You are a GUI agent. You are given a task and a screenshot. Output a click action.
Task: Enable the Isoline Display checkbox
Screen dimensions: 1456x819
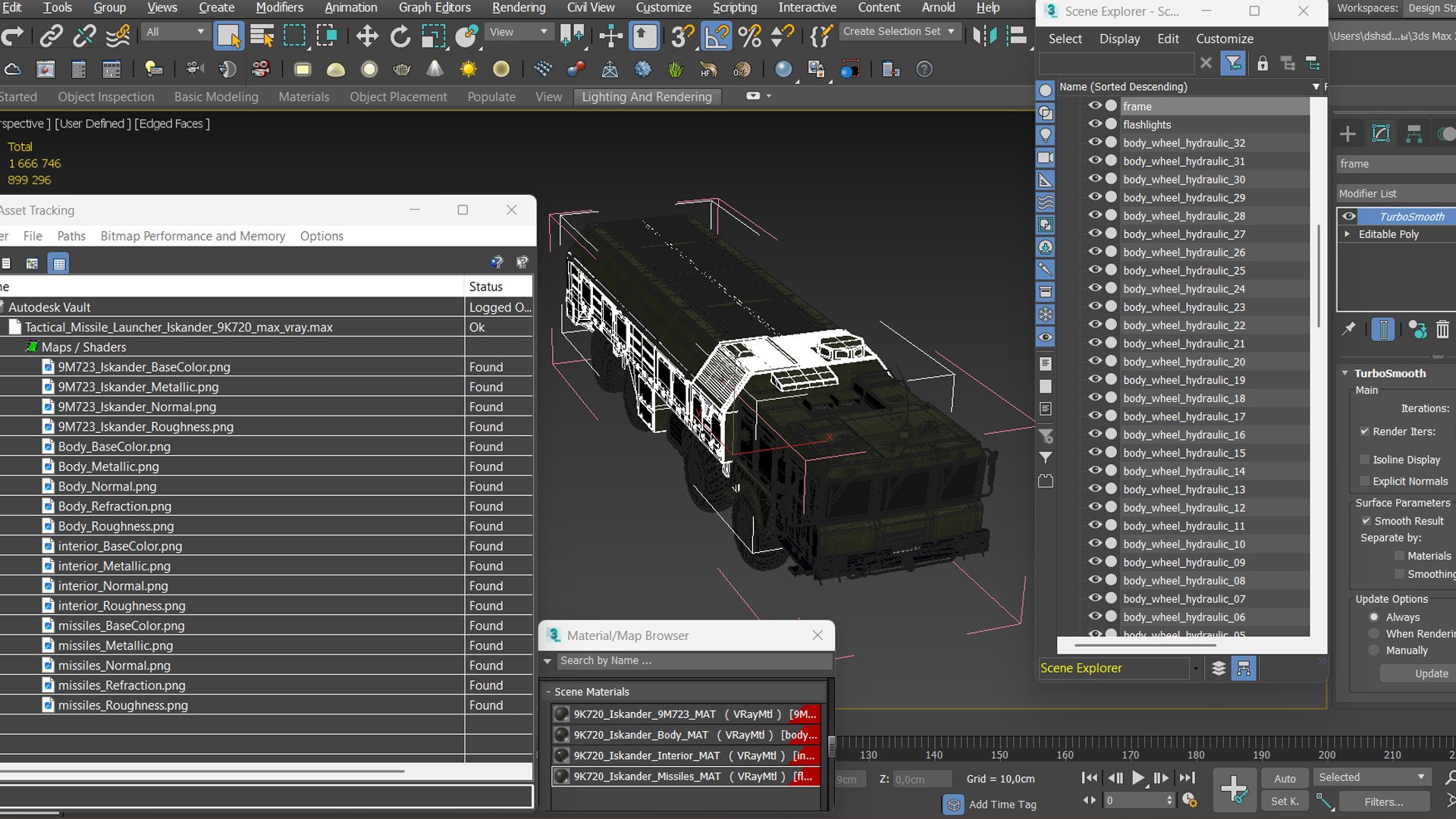point(1365,460)
